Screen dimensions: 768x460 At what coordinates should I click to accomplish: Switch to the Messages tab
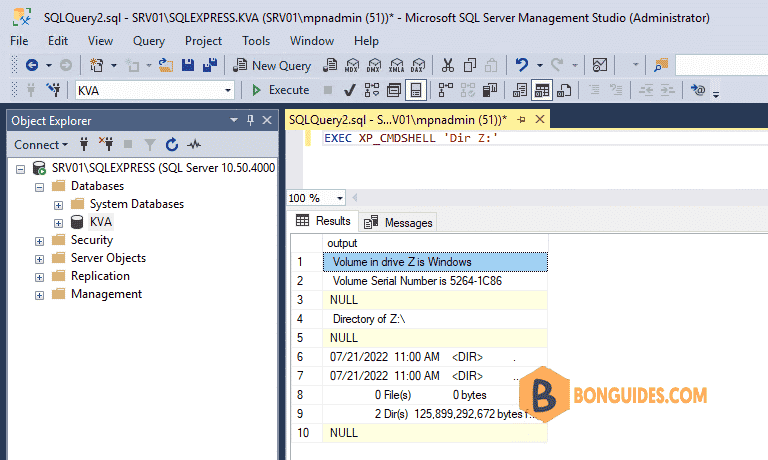(399, 222)
